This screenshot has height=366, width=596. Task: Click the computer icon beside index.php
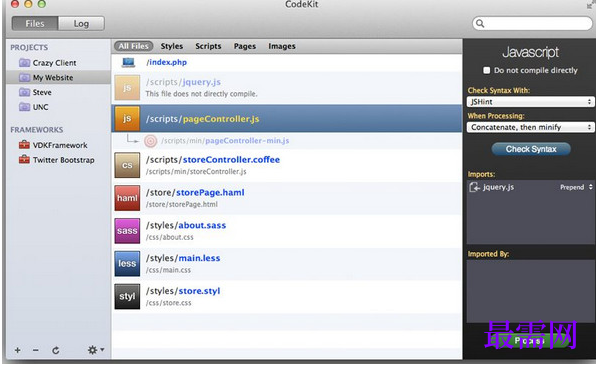(x=128, y=62)
